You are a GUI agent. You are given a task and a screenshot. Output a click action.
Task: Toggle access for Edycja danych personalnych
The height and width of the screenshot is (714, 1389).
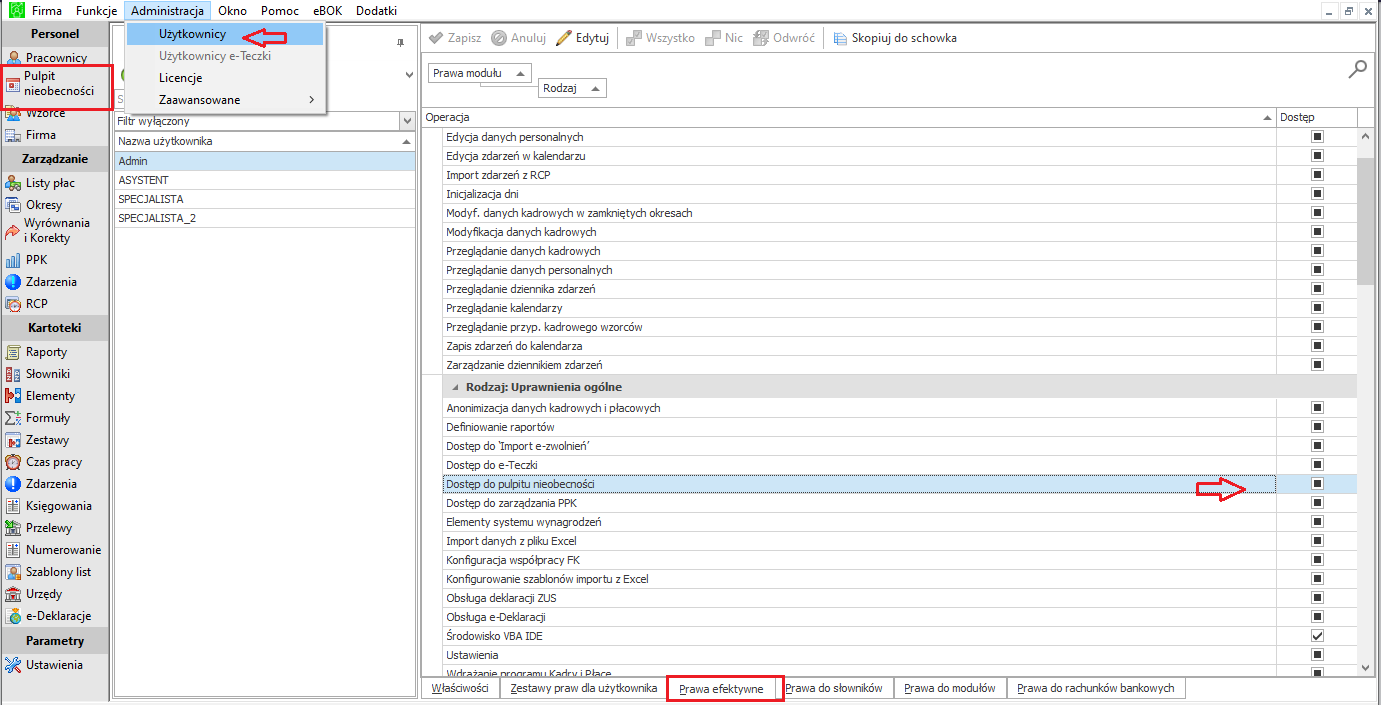tap(1317, 137)
